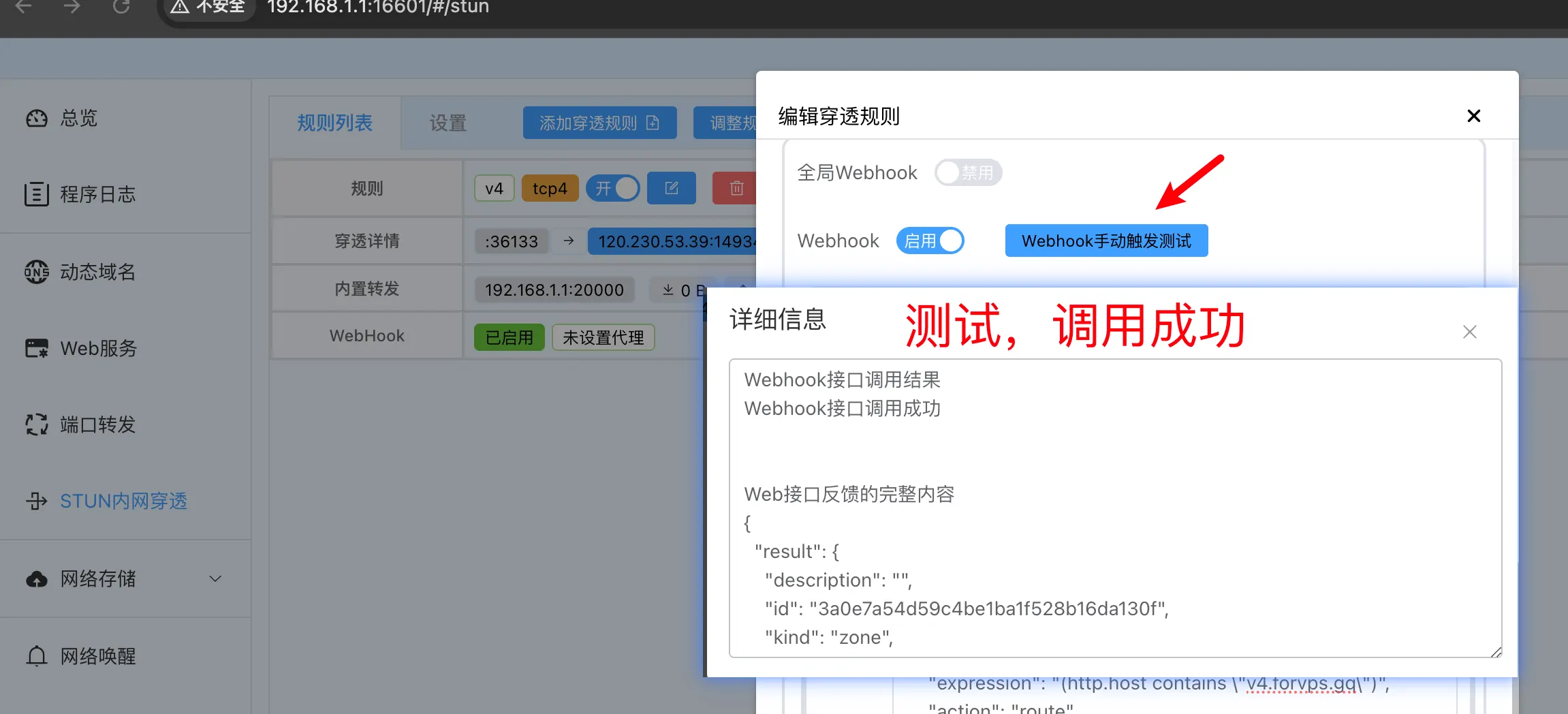
Task: Click the red delete rule trash icon
Action: [x=736, y=188]
